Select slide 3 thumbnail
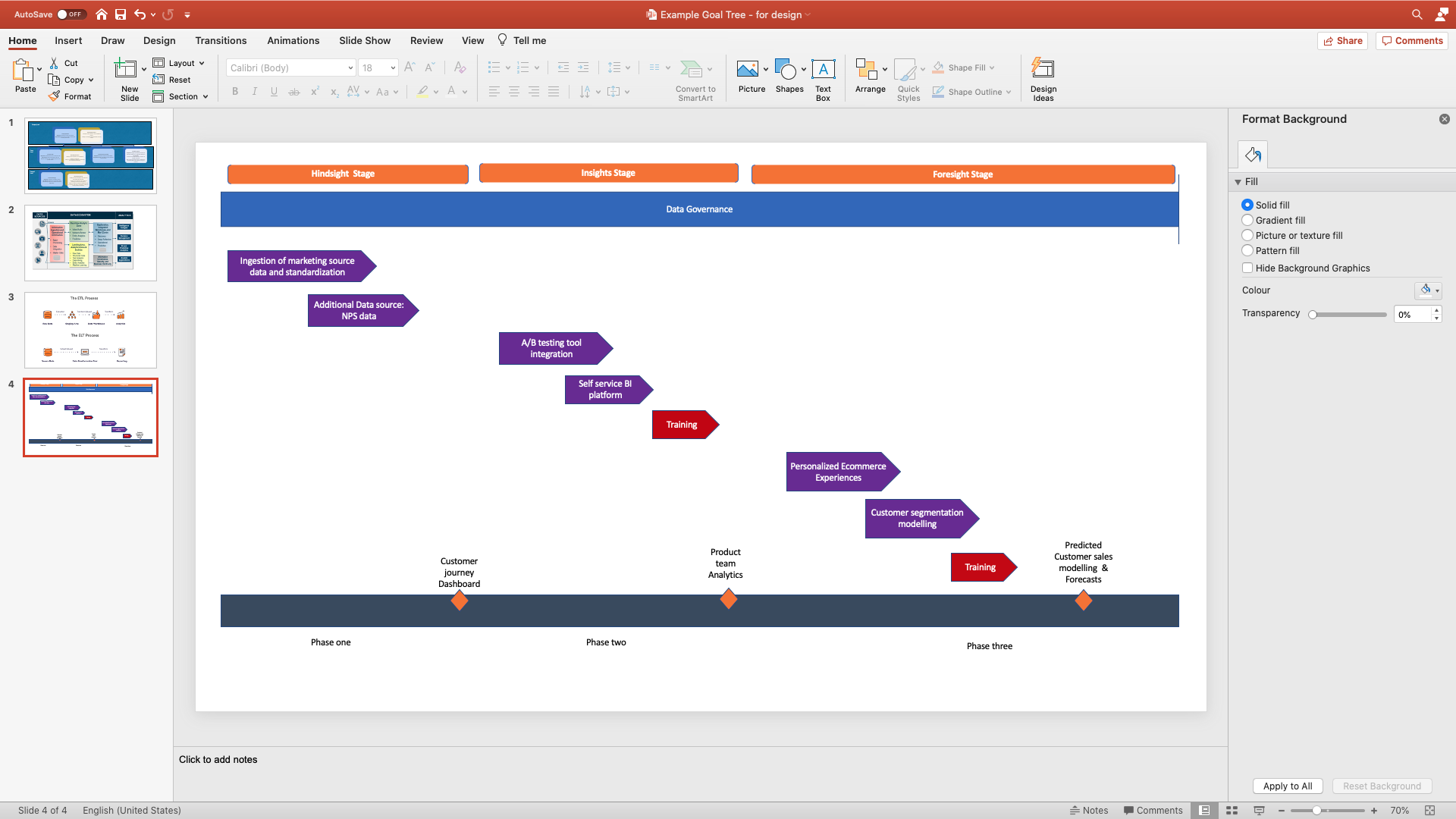The height and width of the screenshot is (819, 1456). point(90,329)
